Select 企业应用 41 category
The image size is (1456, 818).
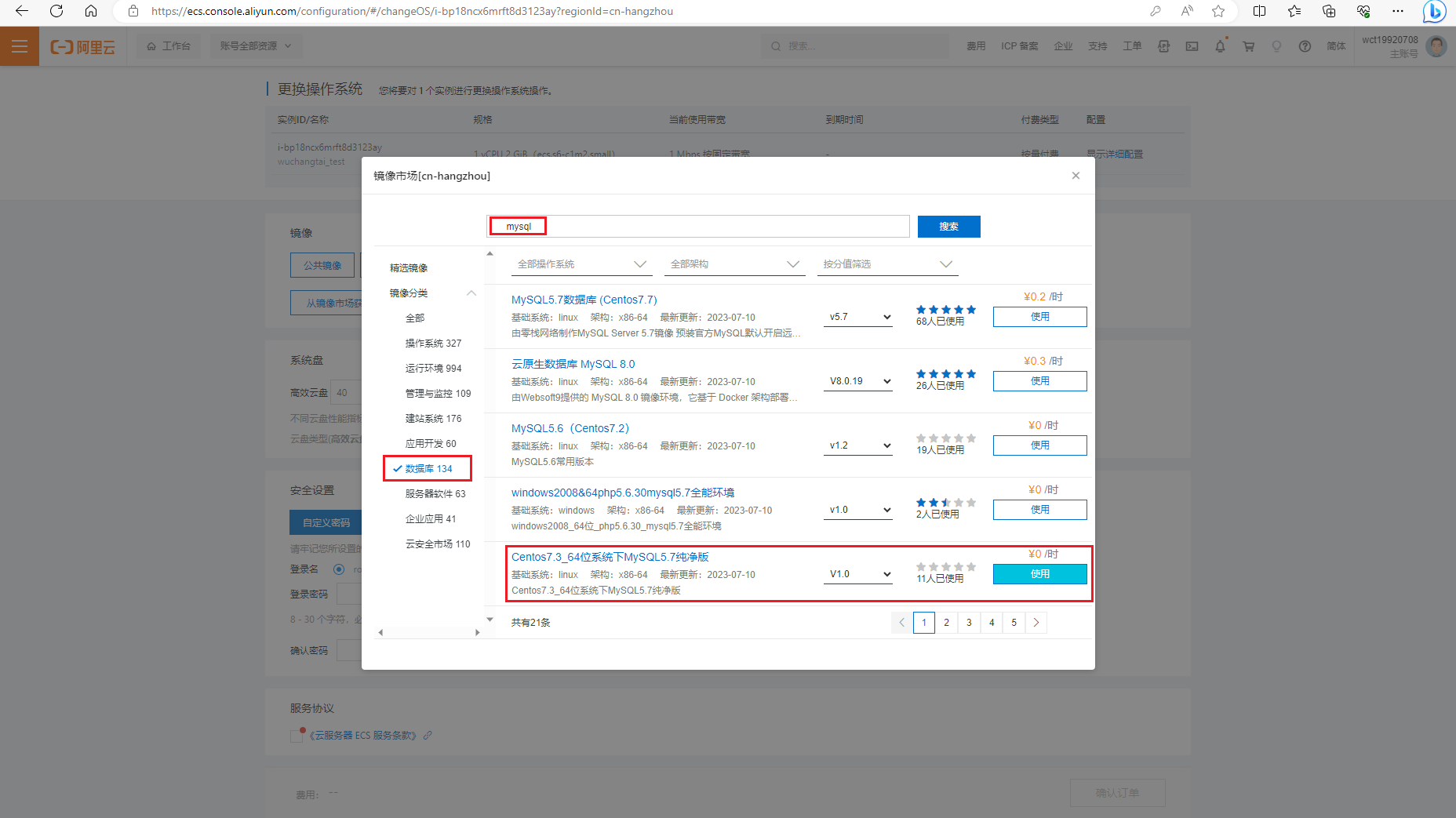coord(431,519)
